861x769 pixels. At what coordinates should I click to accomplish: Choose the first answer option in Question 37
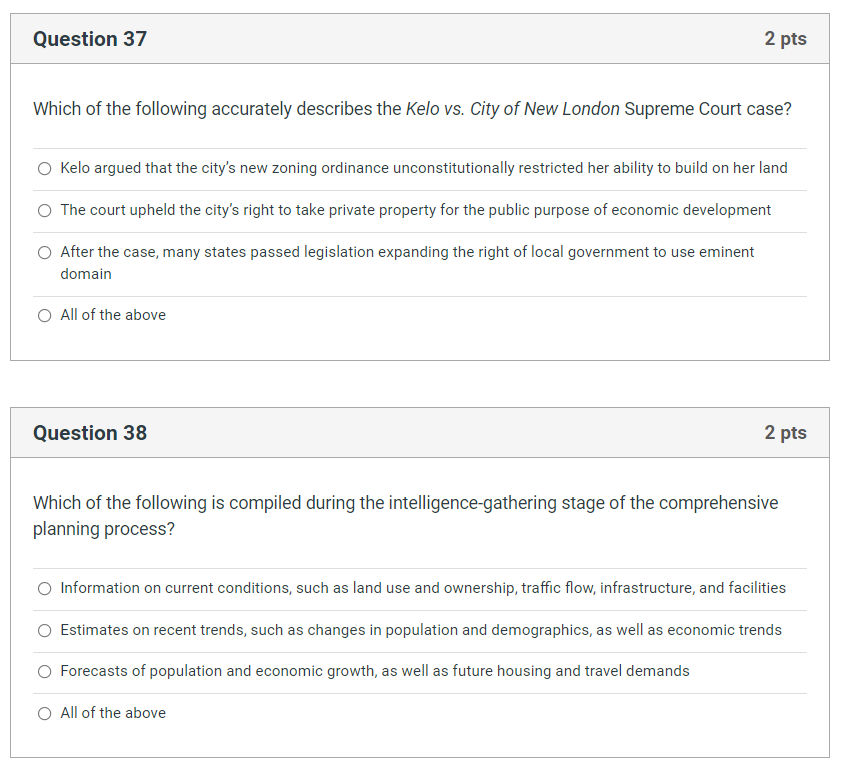coord(44,168)
